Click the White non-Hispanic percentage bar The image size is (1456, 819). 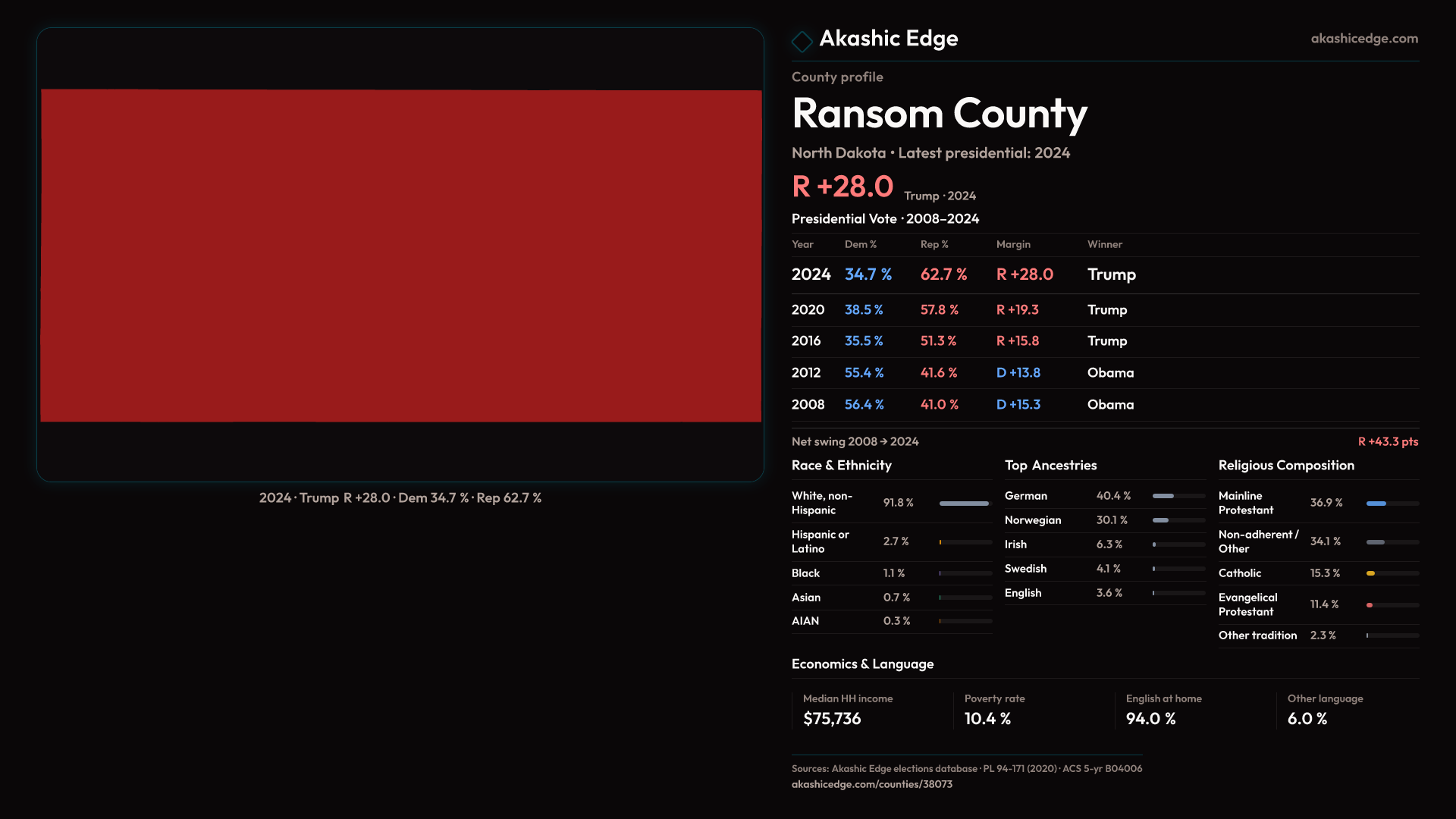(x=965, y=504)
